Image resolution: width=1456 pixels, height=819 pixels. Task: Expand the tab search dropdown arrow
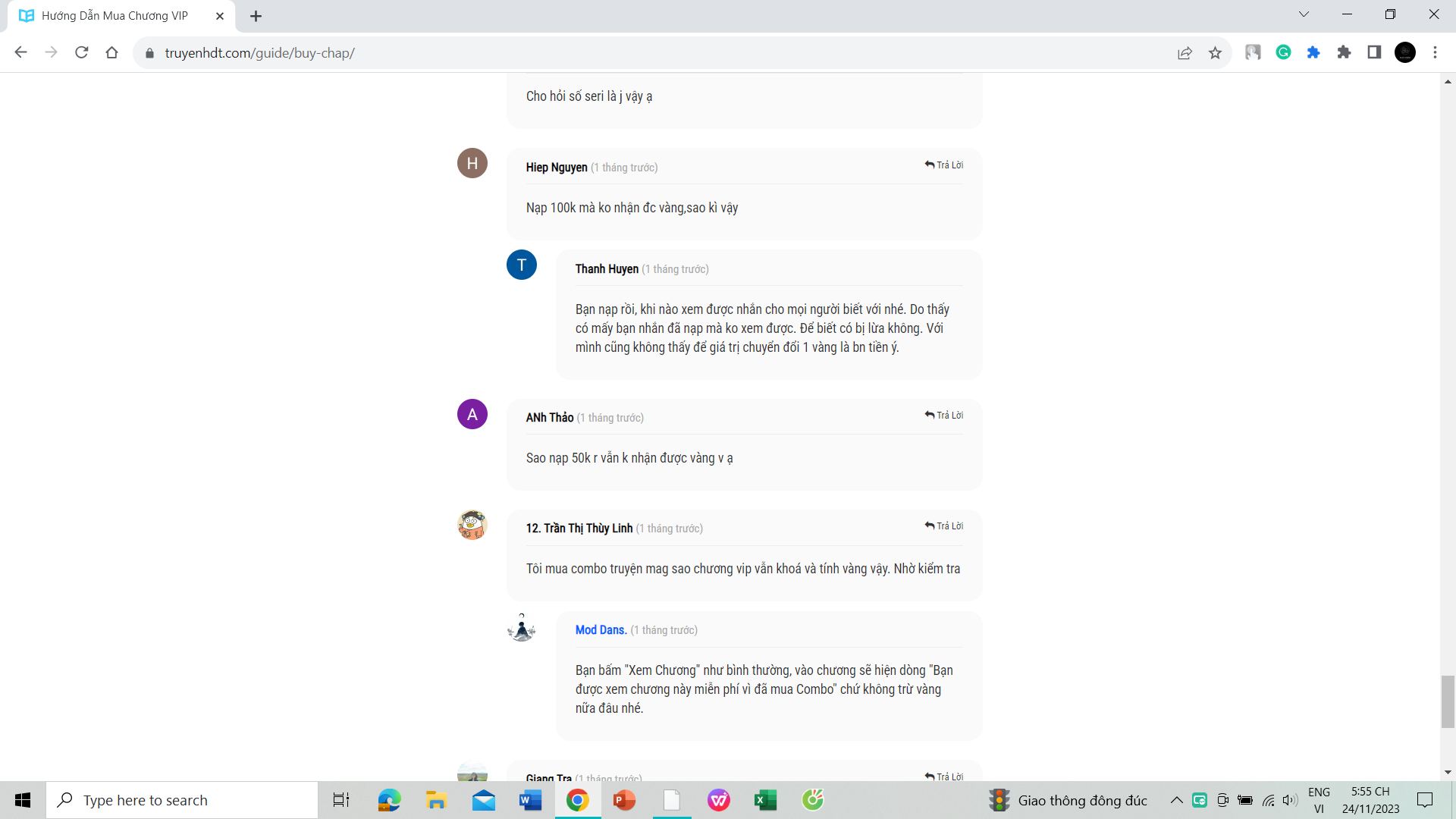coord(1304,14)
